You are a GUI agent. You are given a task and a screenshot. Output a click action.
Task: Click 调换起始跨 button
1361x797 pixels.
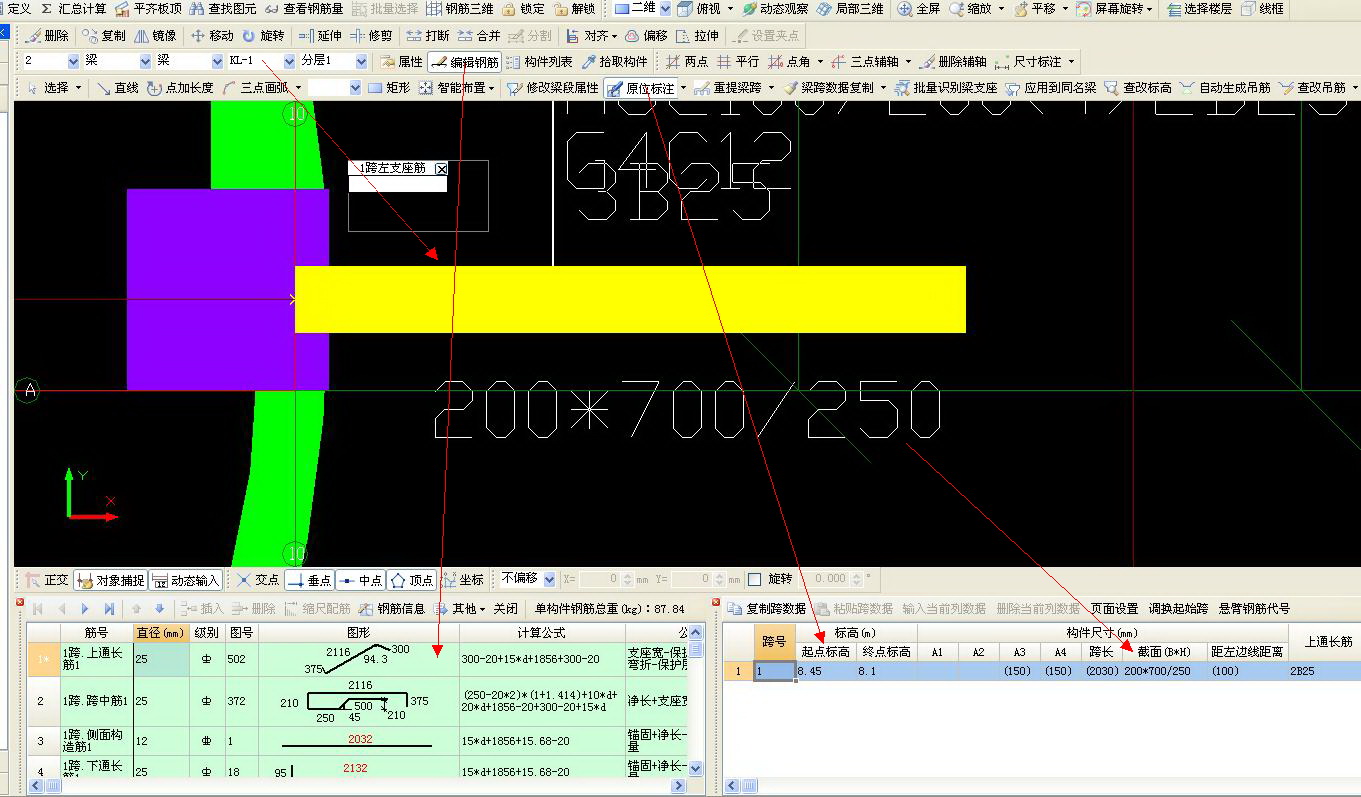(1178, 608)
